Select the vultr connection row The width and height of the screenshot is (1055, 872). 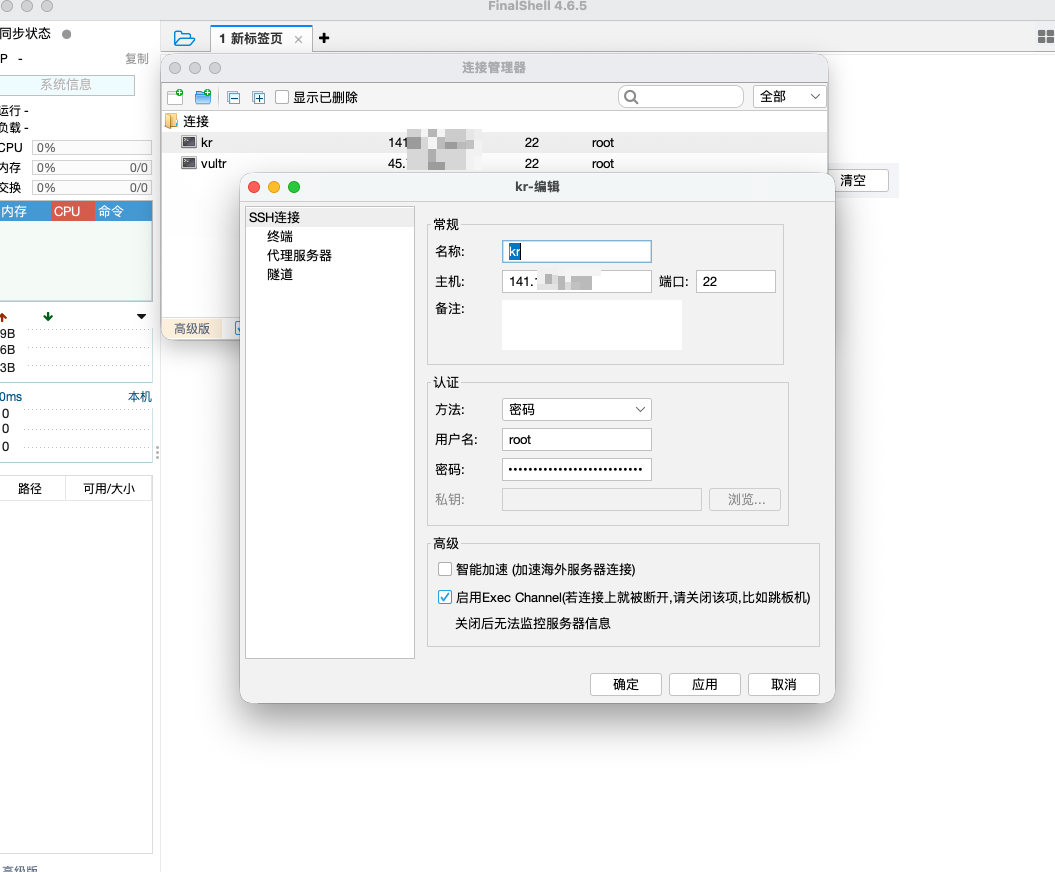[x=494, y=164]
